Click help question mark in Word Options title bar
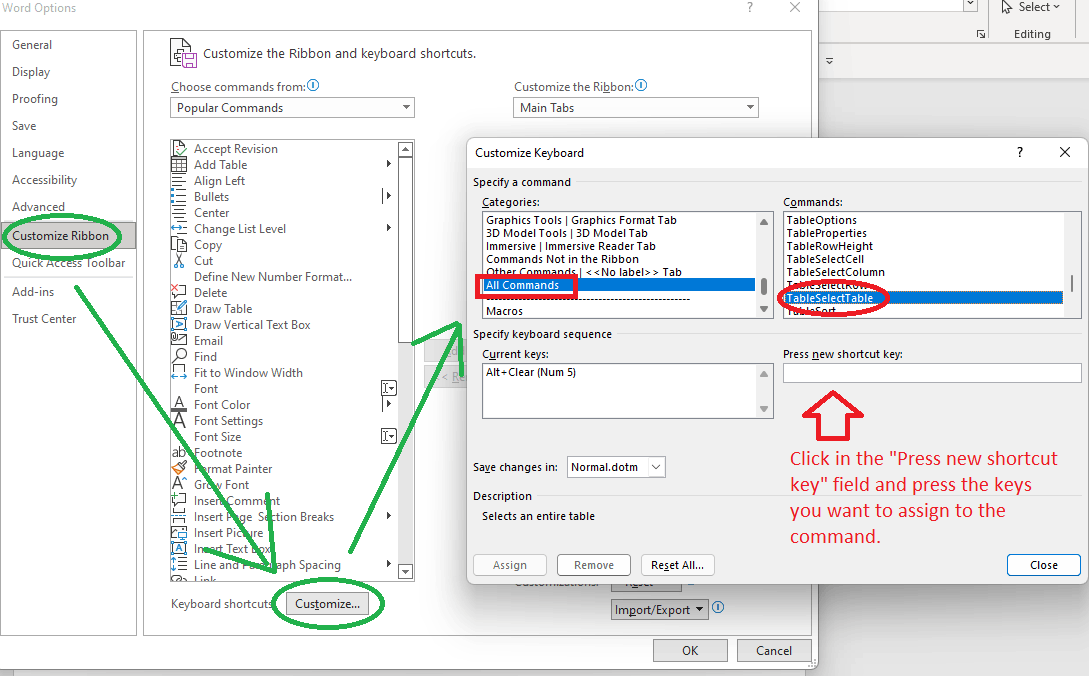 (x=749, y=7)
